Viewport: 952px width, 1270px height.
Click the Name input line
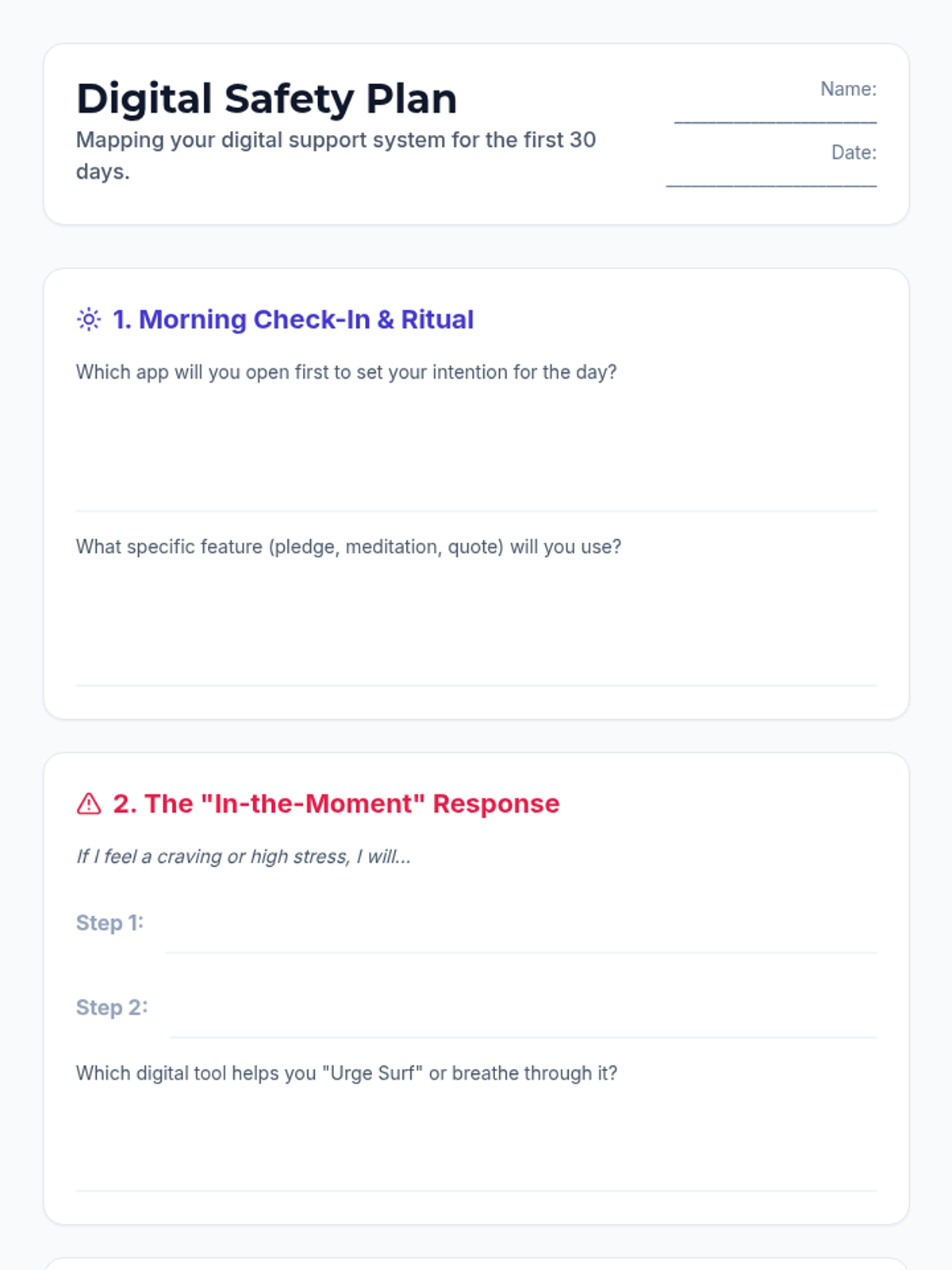click(775, 114)
